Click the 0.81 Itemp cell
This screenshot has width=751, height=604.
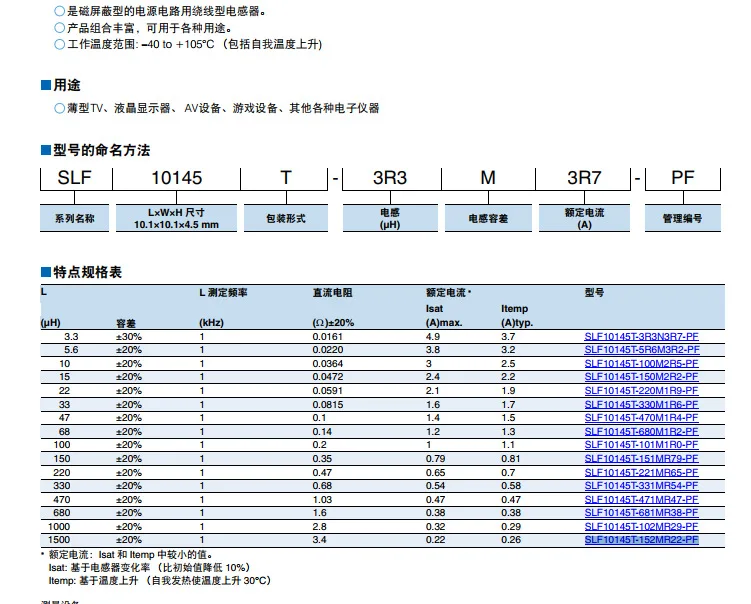tap(511, 459)
